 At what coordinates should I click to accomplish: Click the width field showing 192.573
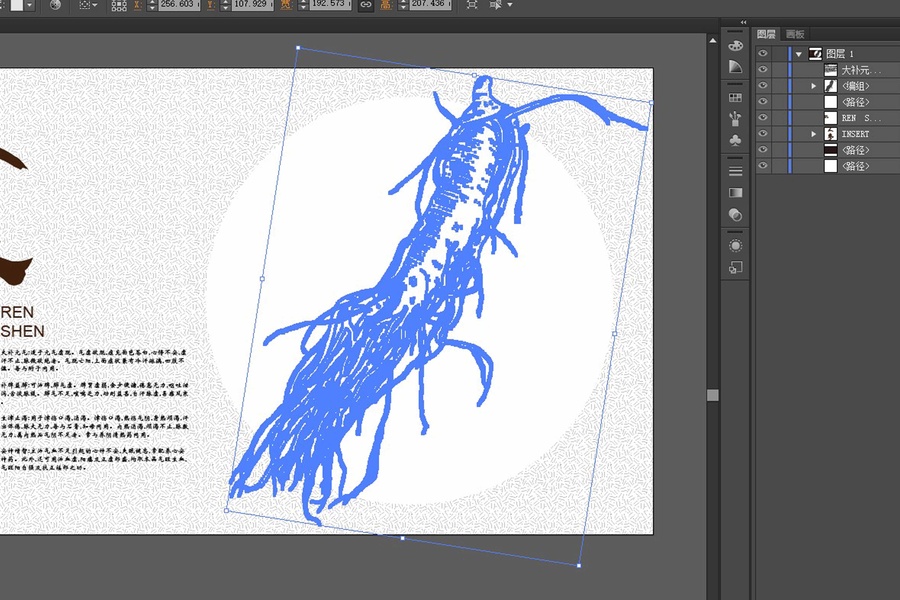click(x=330, y=4)
